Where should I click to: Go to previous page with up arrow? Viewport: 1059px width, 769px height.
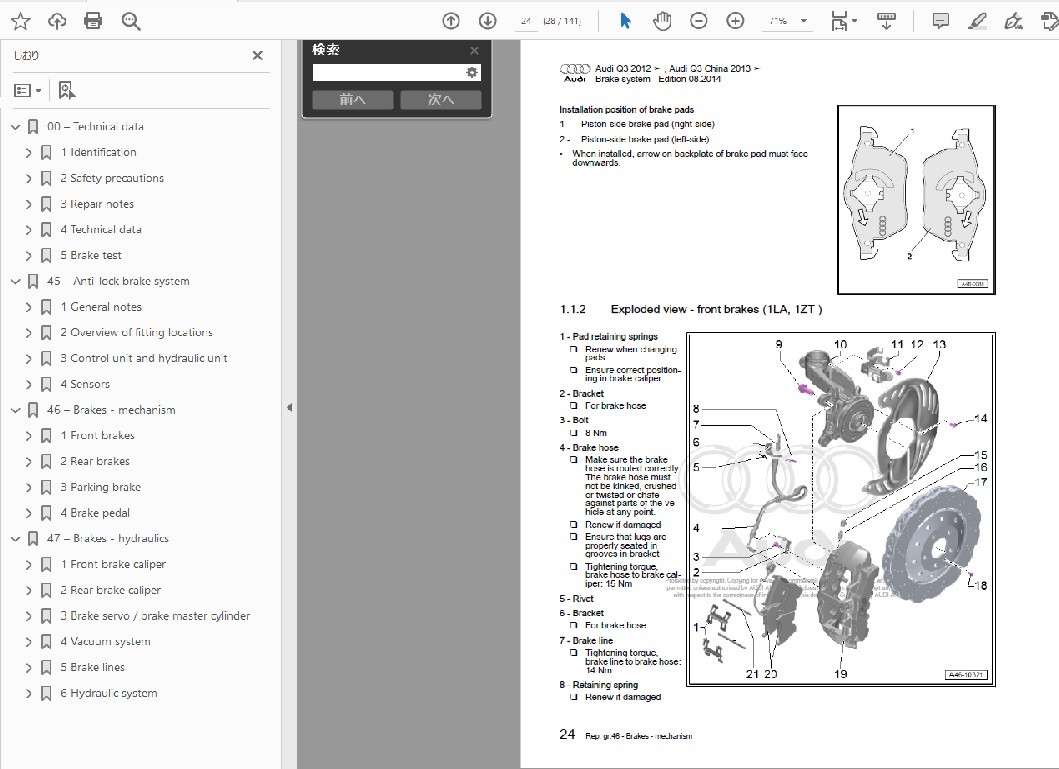[x=451, y=21]
